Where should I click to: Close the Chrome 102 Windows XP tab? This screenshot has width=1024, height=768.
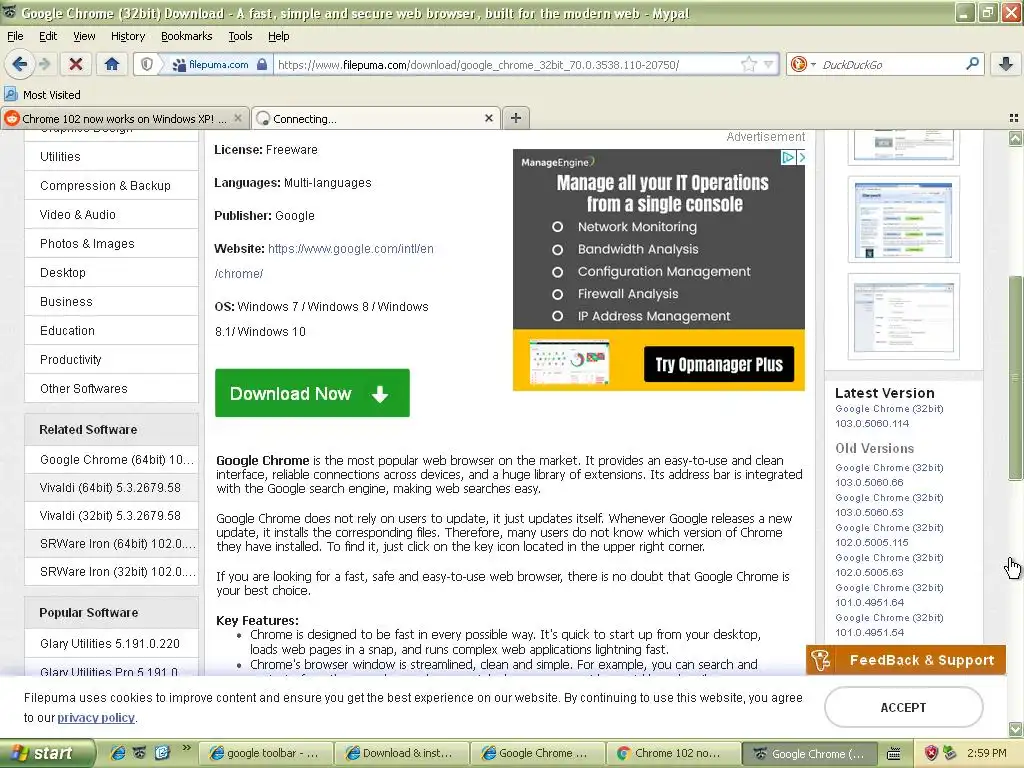(x=238, y=118)
